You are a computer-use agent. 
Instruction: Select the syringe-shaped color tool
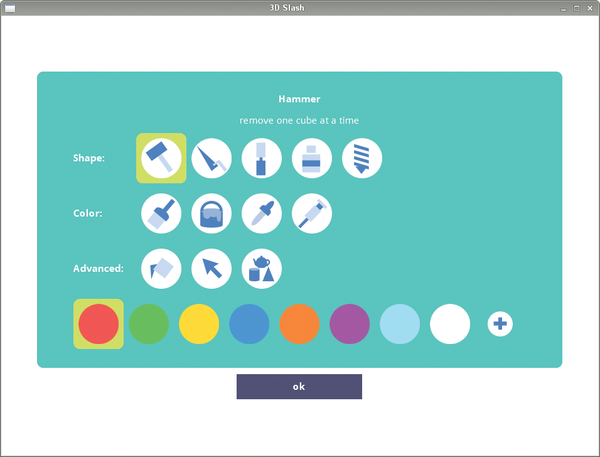(x=311, y=213)
